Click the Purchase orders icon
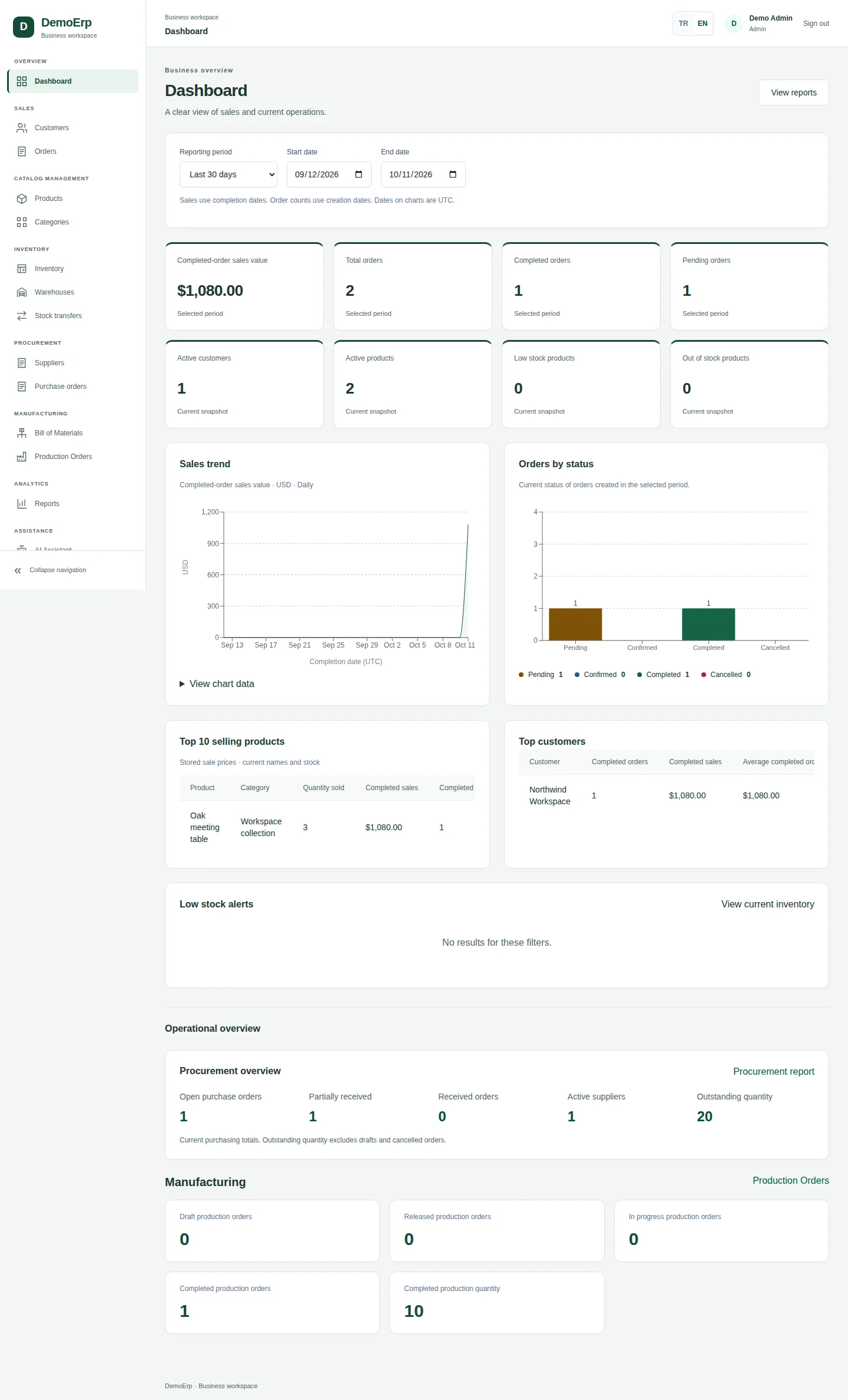The image size is (848, 1400). 22,387
